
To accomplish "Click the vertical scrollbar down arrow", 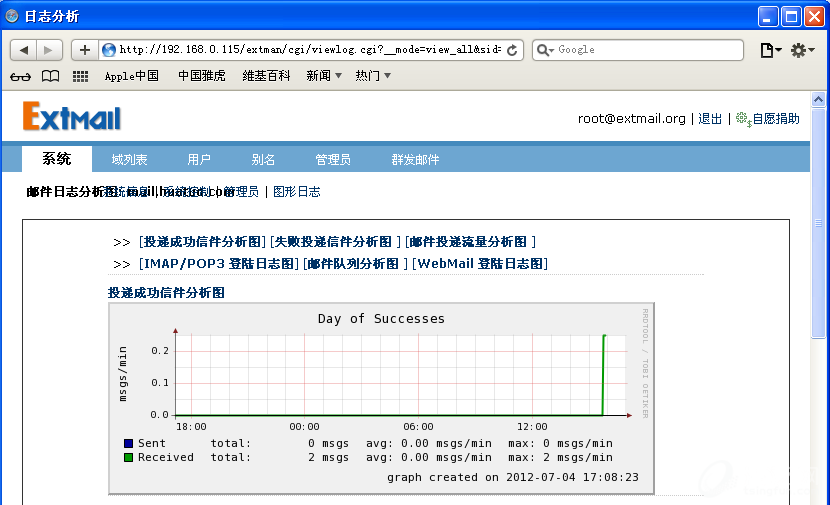I will [x=818, y=495].
